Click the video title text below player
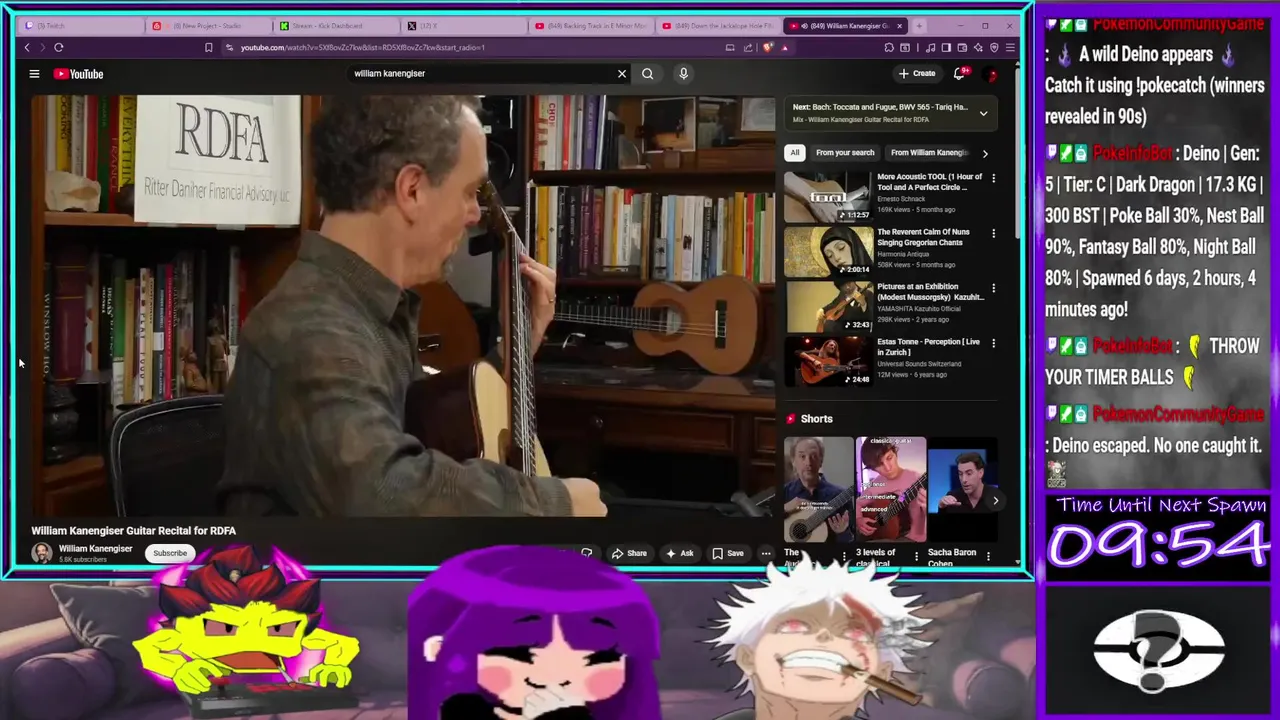Image resolution: width=1280 pixels, height=720 pixels. pos(133,531)
